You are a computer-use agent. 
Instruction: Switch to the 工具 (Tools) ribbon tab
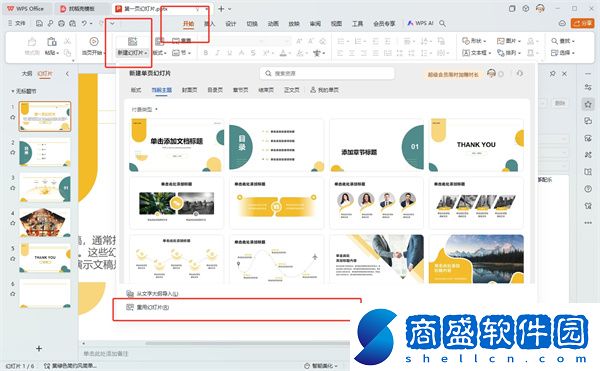click(357, 23)
